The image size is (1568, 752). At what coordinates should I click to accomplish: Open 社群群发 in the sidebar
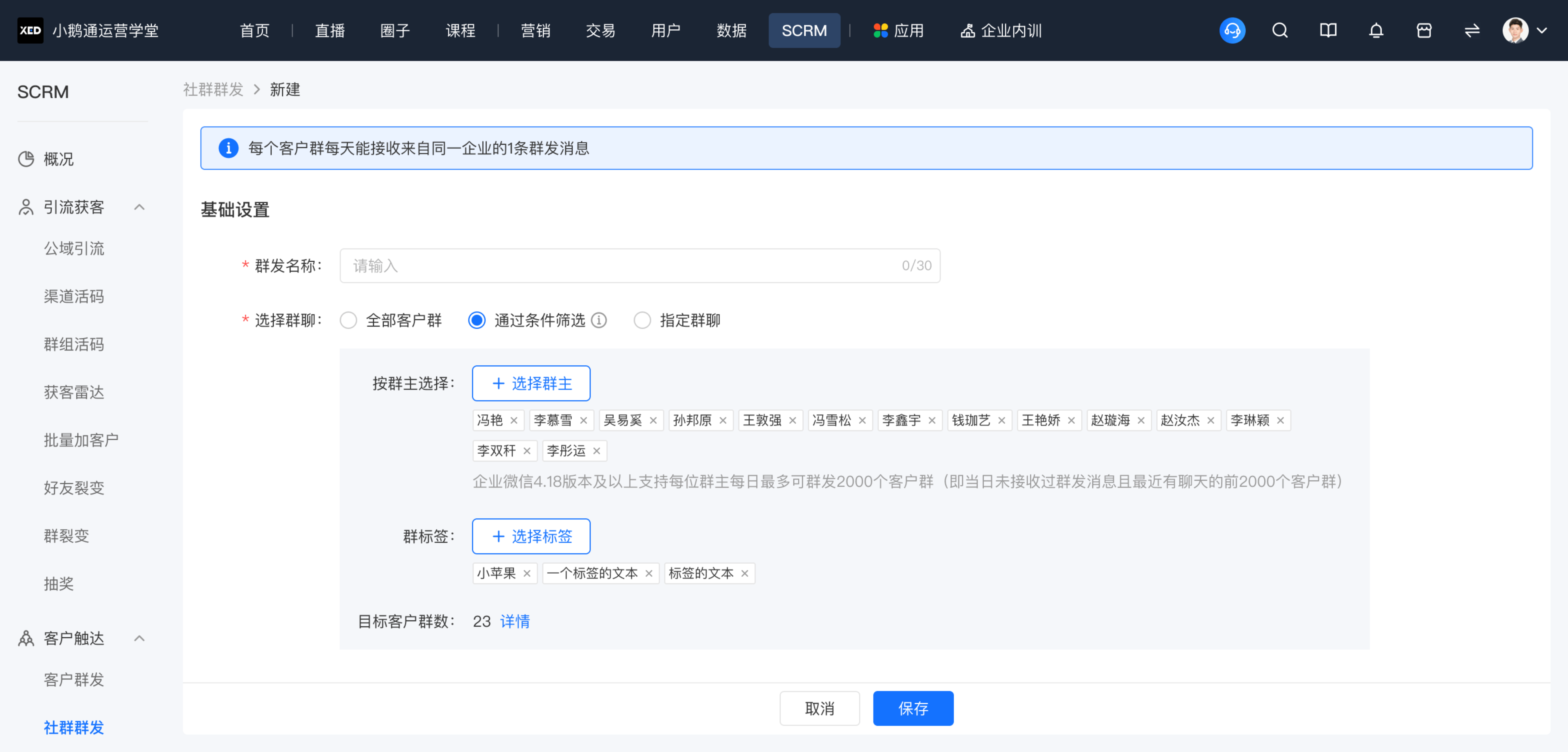74,728
